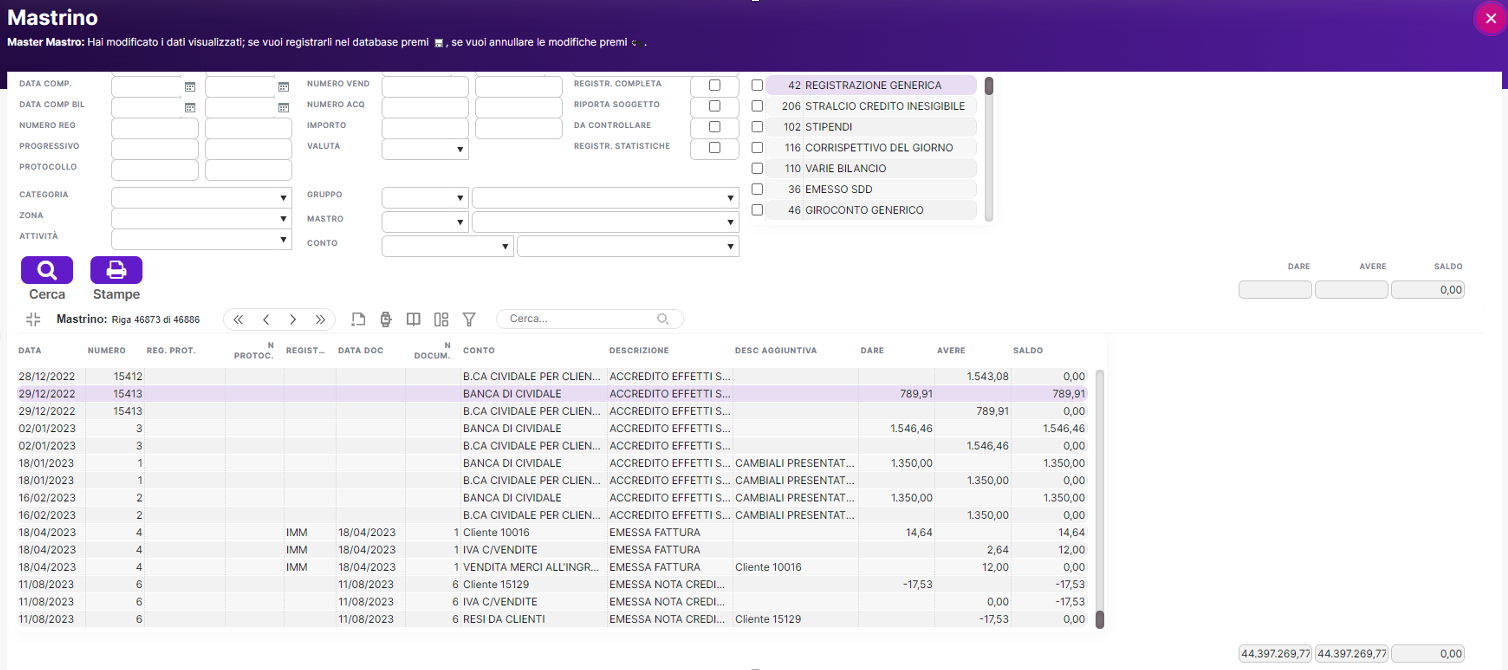The width and height of the screenshot is (1508, 670).
Task: Click the column layout icon in grid toolbar
Action: tap(441, 319)
